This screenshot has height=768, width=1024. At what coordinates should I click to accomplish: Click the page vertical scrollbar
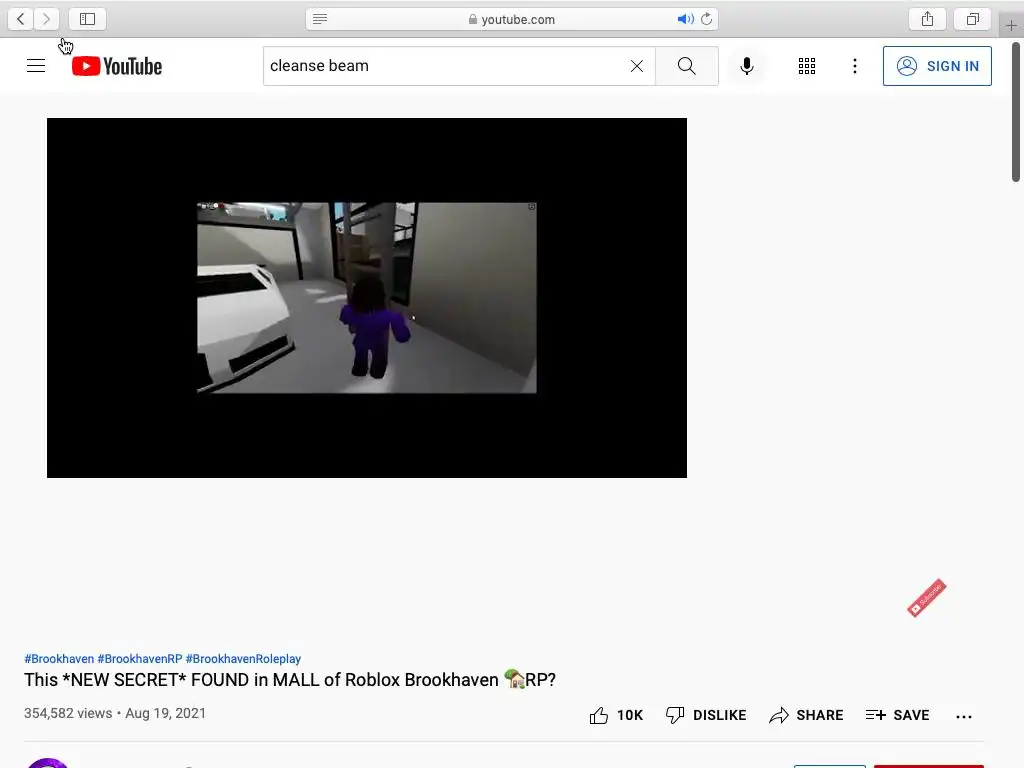pyautogui.click(x=1016, y=112)
